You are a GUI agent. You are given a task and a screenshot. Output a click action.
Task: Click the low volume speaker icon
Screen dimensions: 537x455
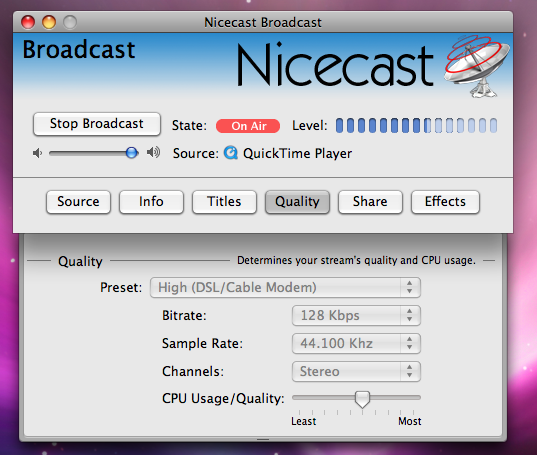(x=37, y=153)
